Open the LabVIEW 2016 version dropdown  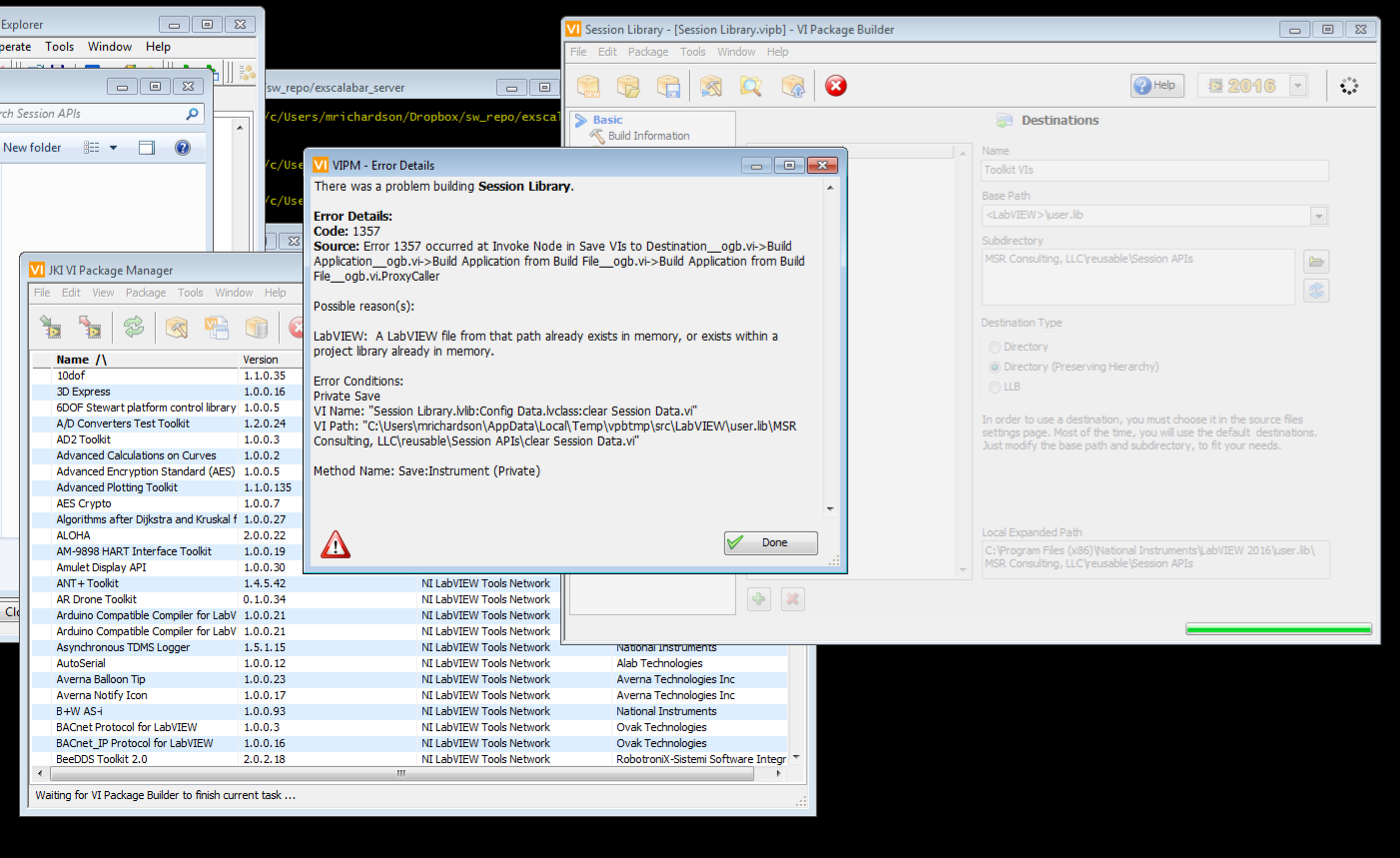(1298, 86)
